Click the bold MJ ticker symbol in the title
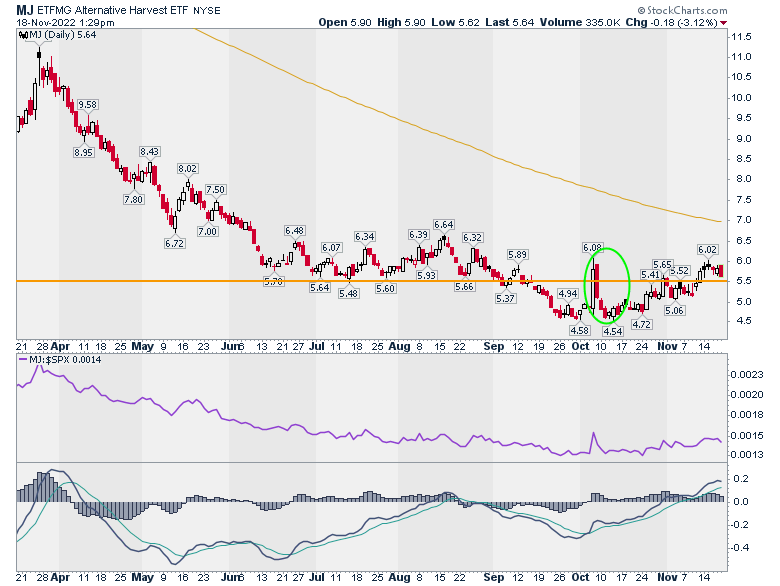780x586 pixels. coord(25,10)
